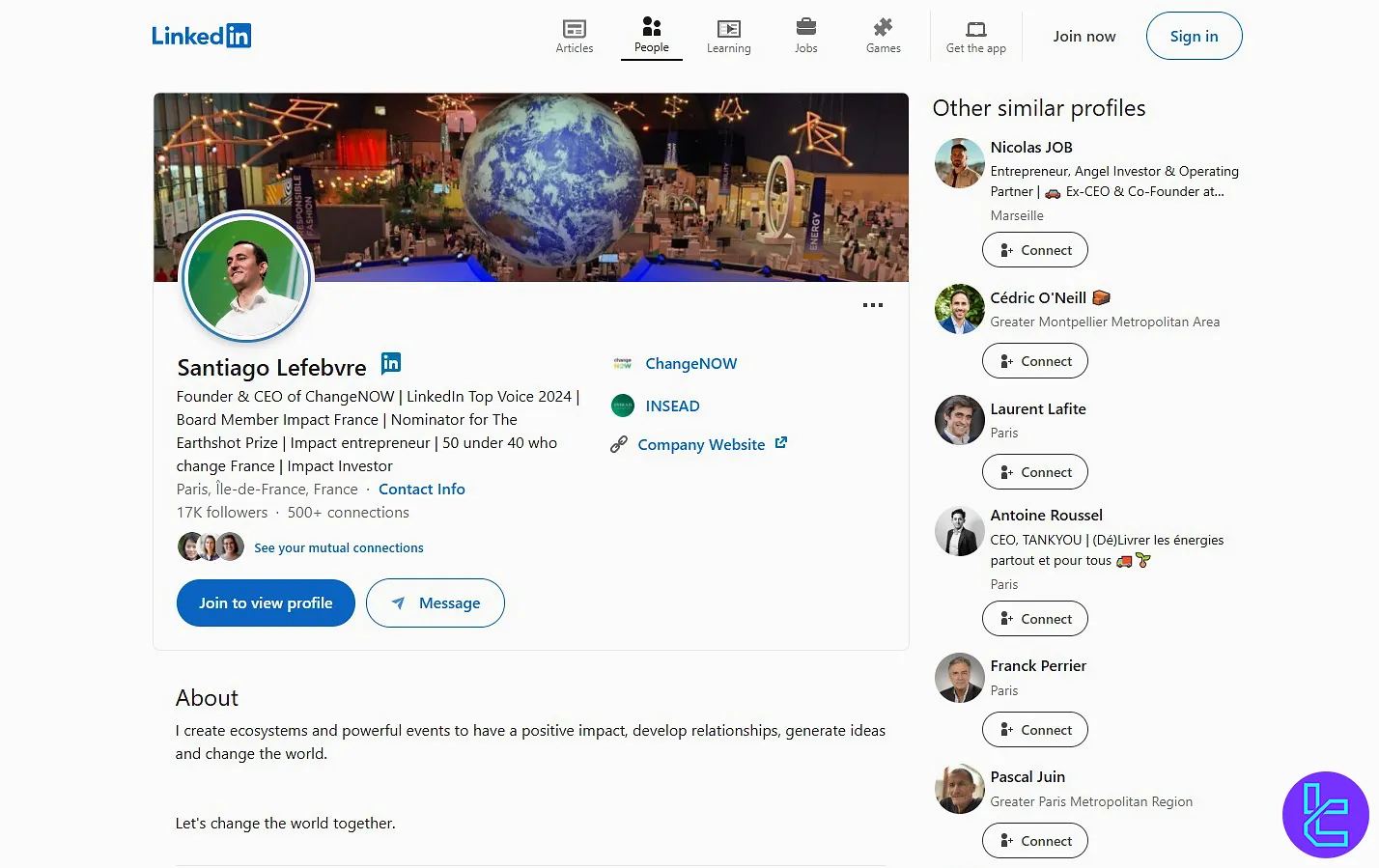The width and height of the screenshot is (1379, 868).
Task: Click the 500+ connections text
Action: coord(349,513)
